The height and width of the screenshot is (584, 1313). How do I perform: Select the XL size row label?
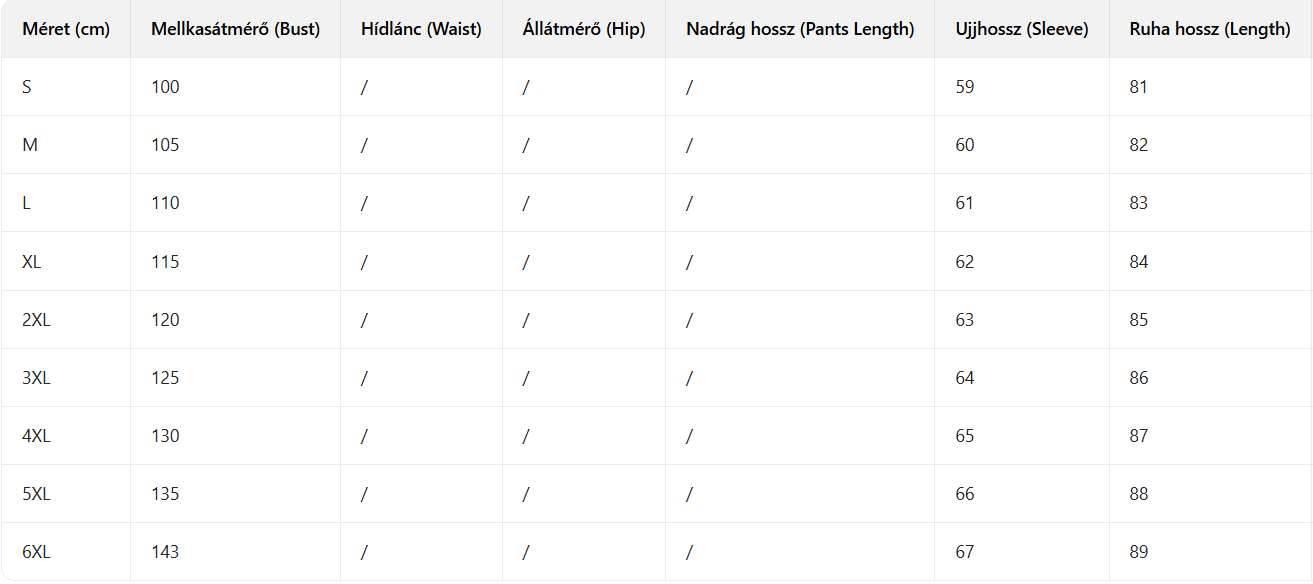[31, 262]
